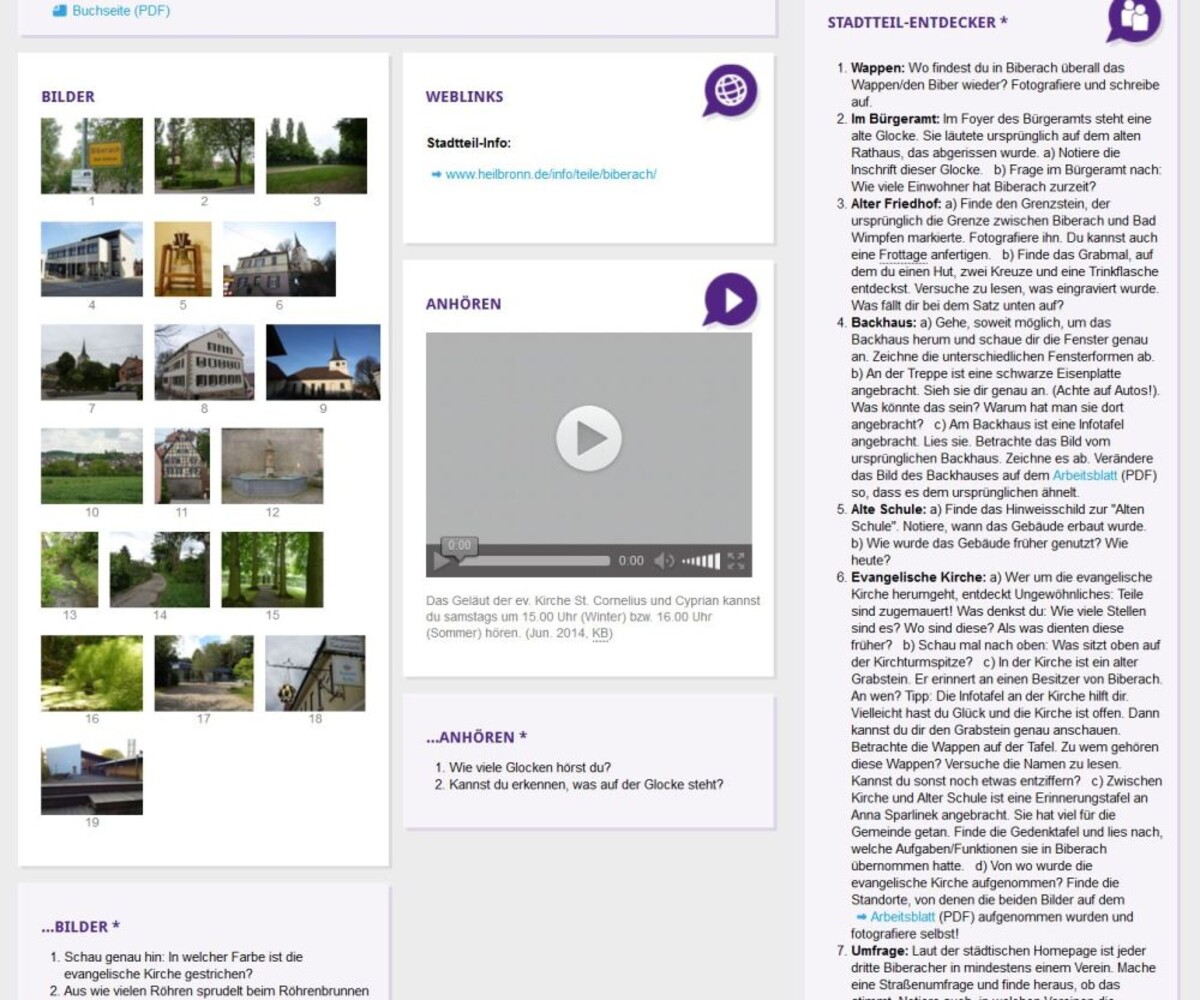This screenshot has height=1000, width=1200.
Task: Open thumbnail 9 church against blue sky
Action: pos(323,362)
